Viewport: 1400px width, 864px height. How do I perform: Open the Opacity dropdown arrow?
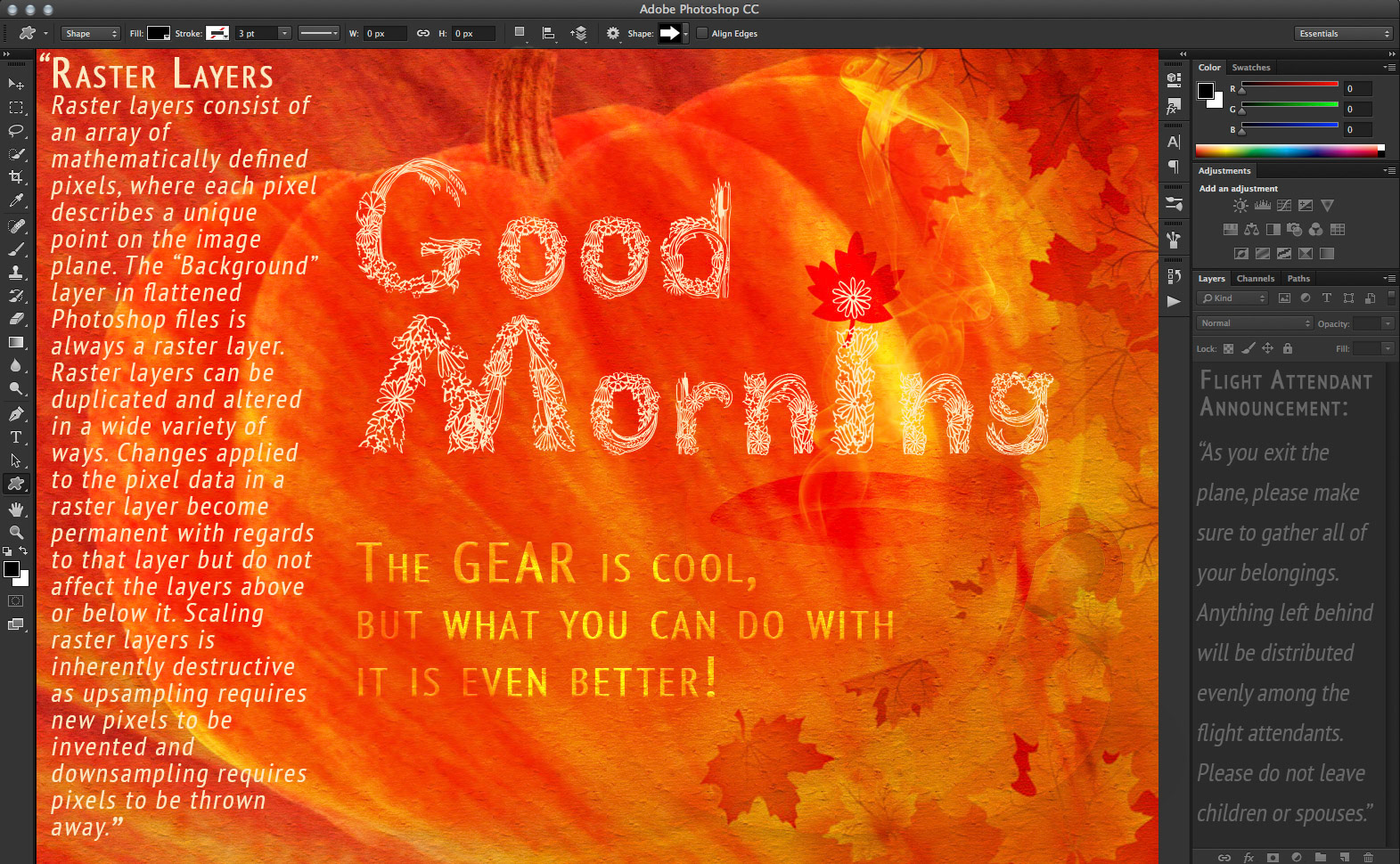[1388, 323]
